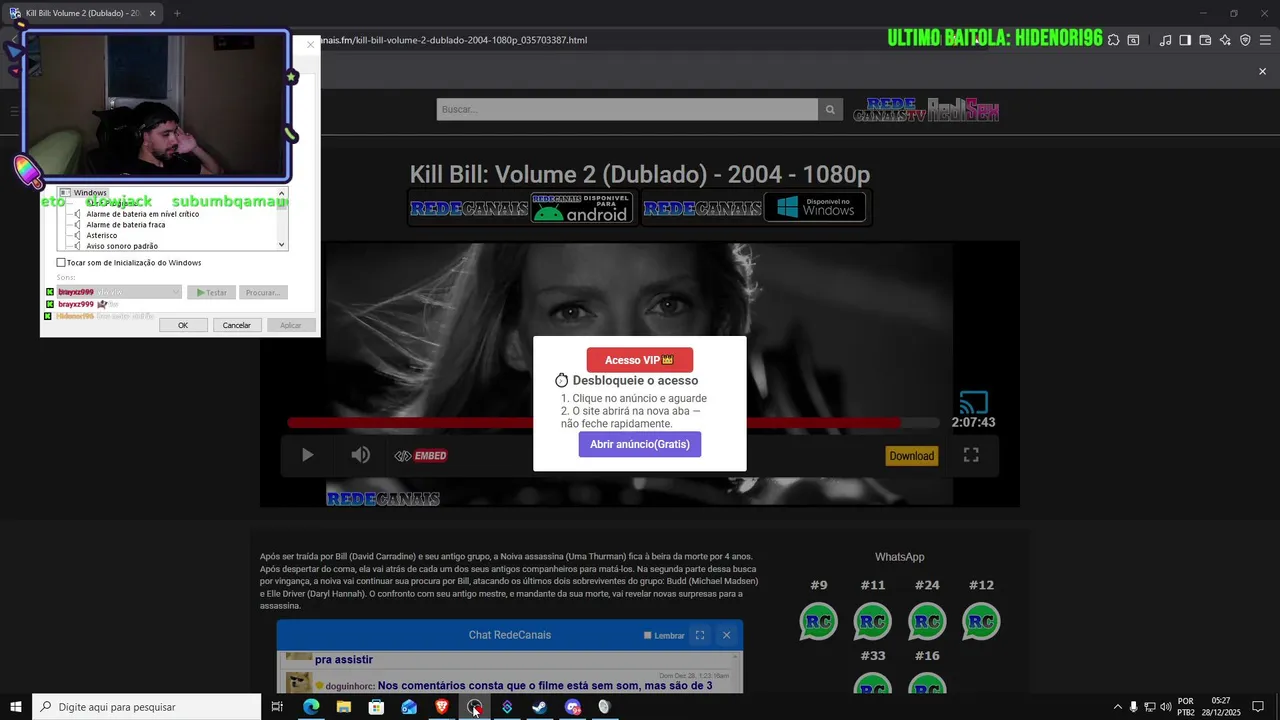Mute the video player volume
1280x720 pixels.
(x=360, y=455)
